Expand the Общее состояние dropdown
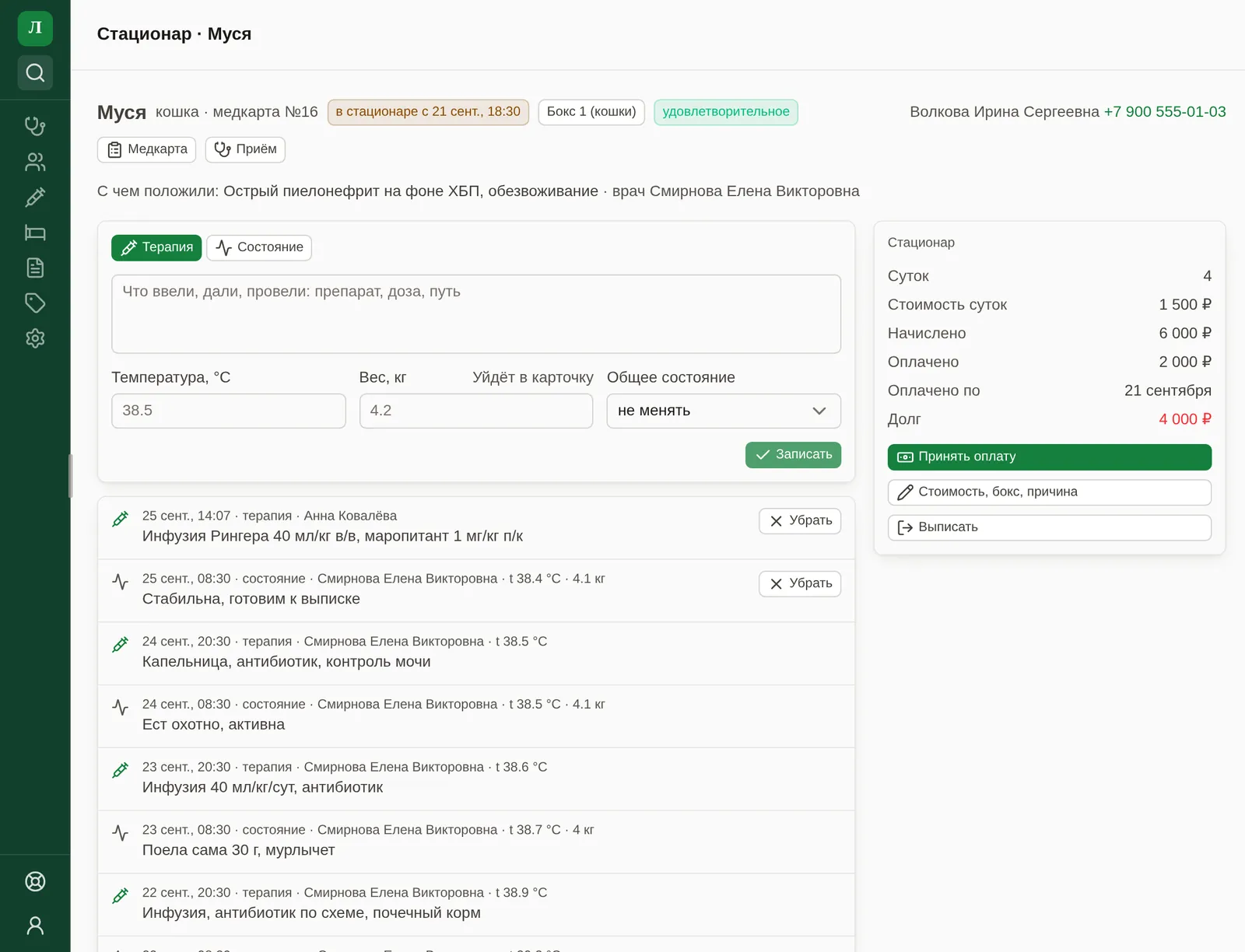The height and width of the screenshot is (952, 1245). point(724,411)
